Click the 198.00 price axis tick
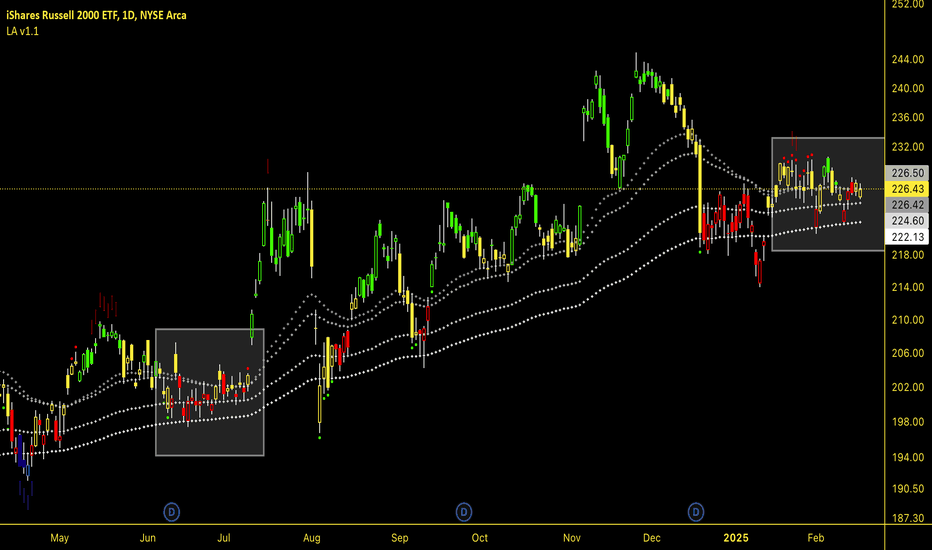 [x=908, y=422]
